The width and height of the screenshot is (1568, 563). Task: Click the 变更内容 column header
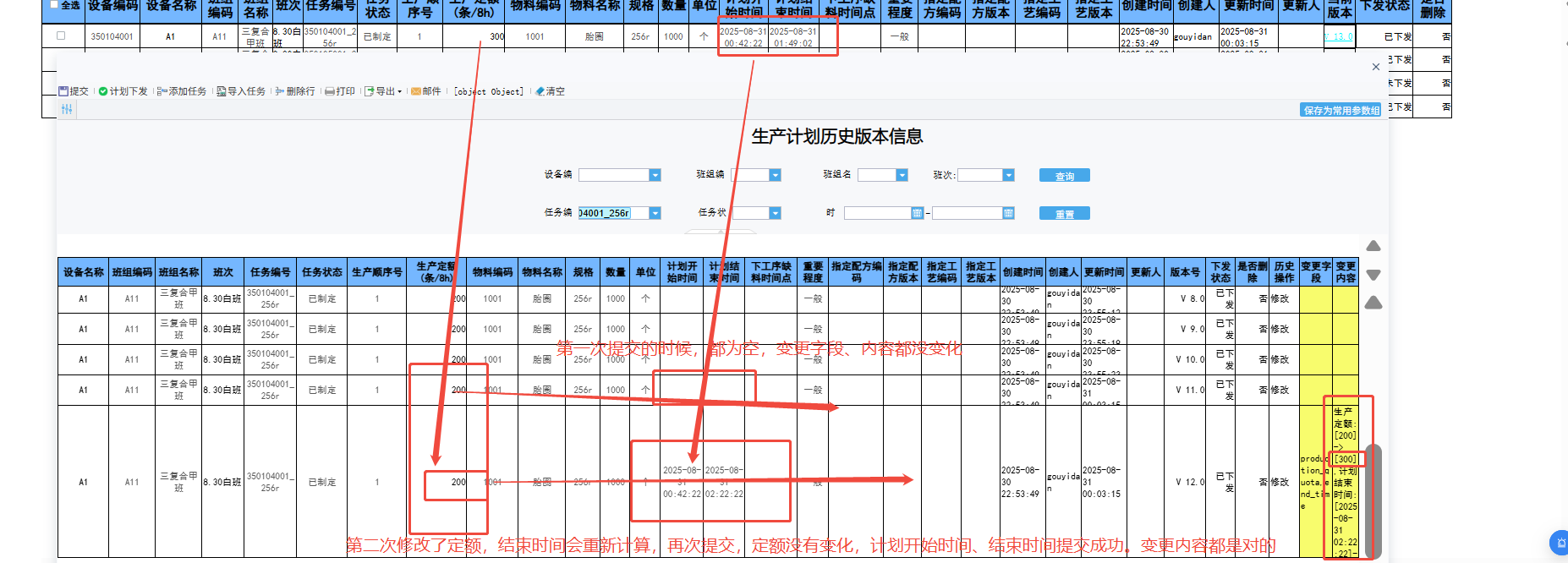click(x=1346, y=272)
